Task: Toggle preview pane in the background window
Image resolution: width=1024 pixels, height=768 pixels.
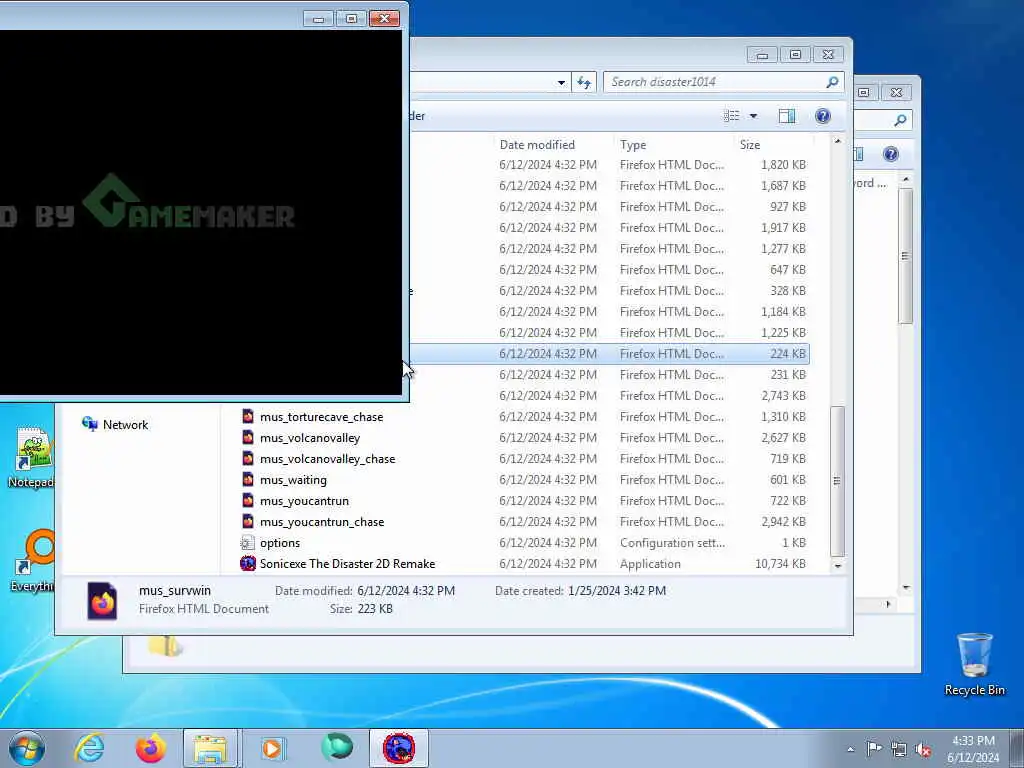Action: (x=859, y=153)
